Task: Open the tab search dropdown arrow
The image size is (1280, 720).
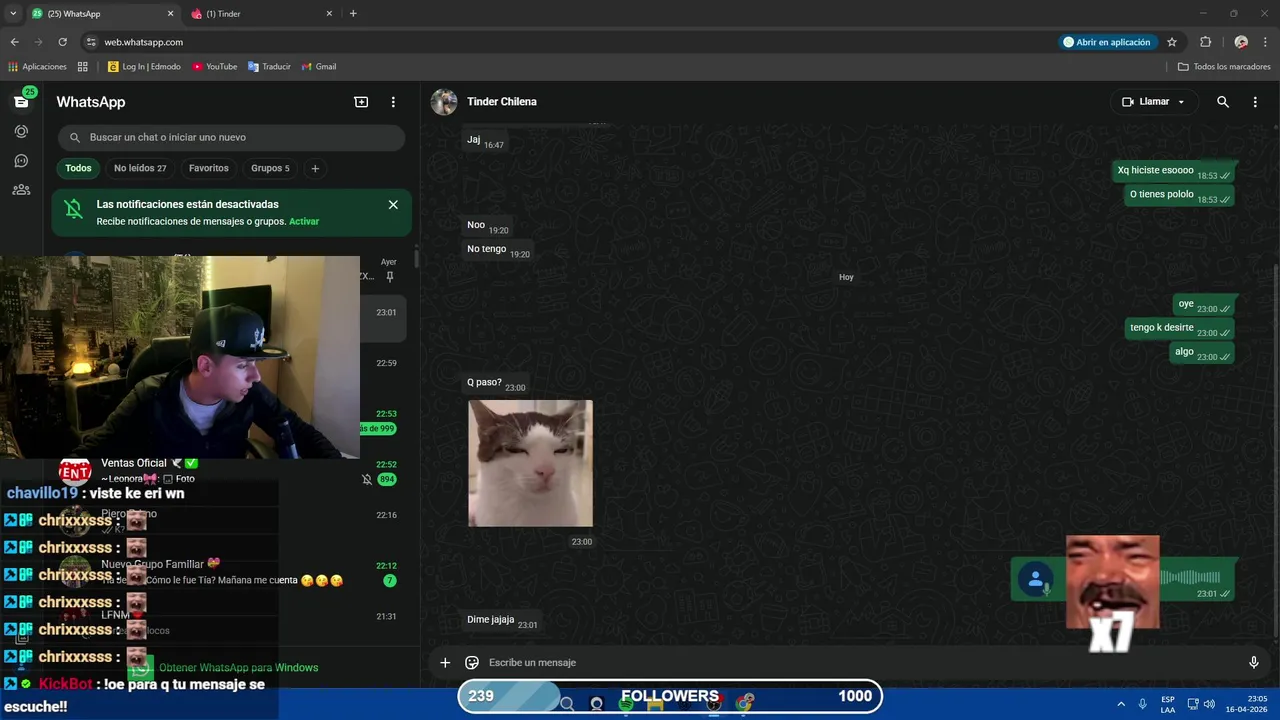Action: click(13, 14)
